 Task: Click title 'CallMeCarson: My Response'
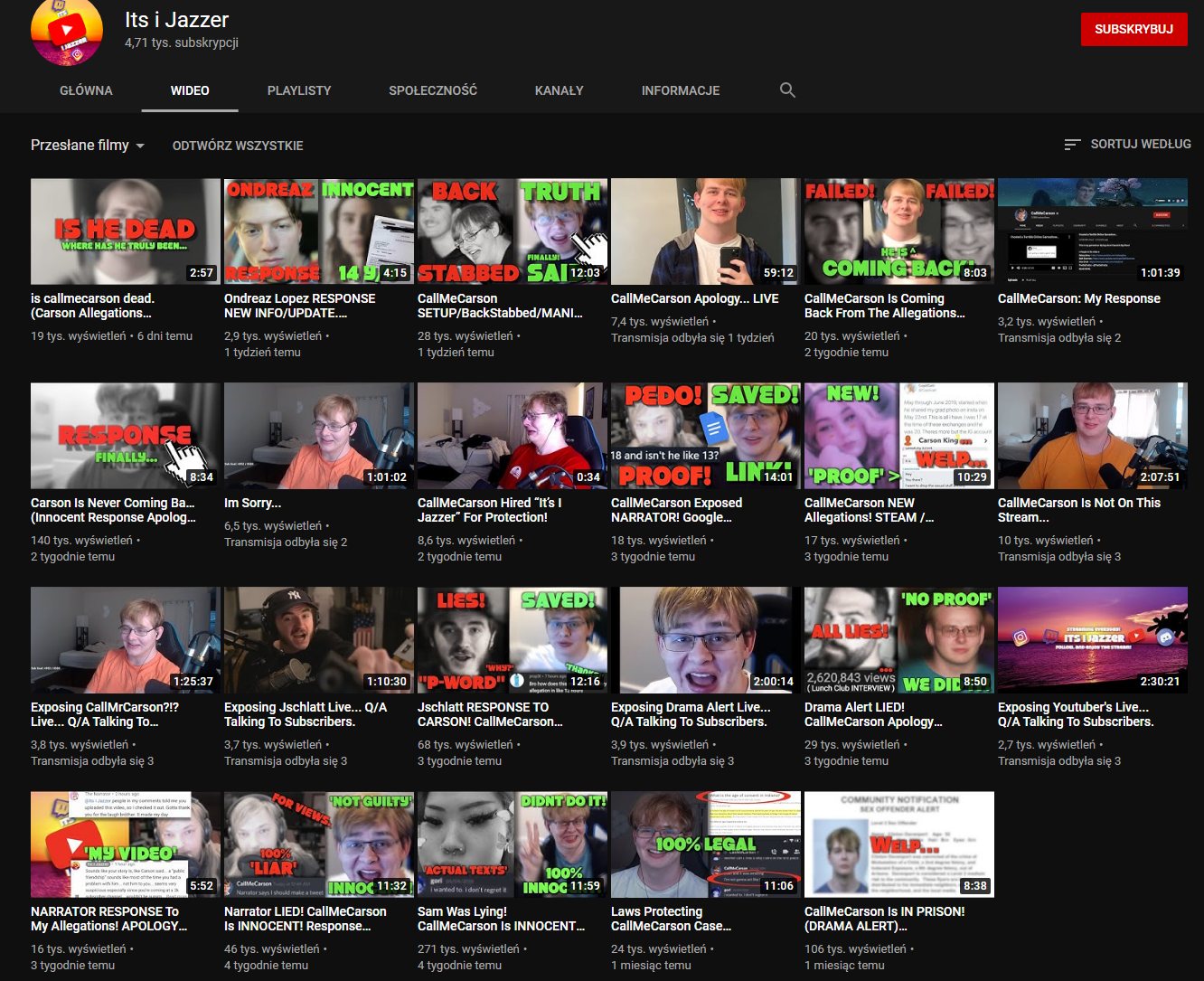[x=1079, y=298]
